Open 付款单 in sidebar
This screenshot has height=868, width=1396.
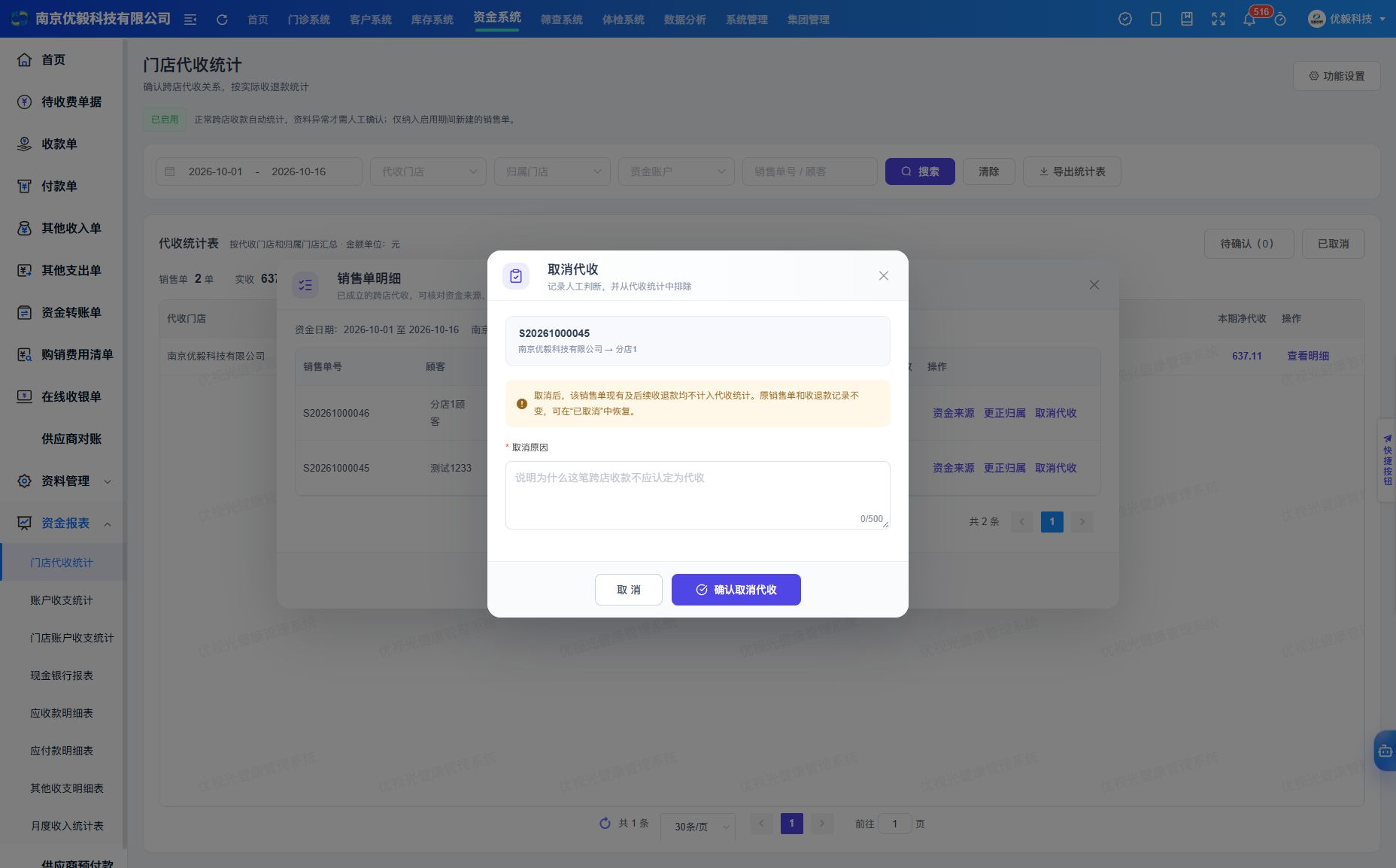[62, 186]
